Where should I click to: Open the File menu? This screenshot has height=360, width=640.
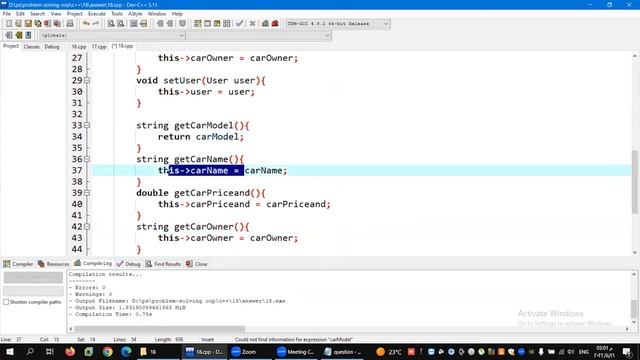coord(7,13)
